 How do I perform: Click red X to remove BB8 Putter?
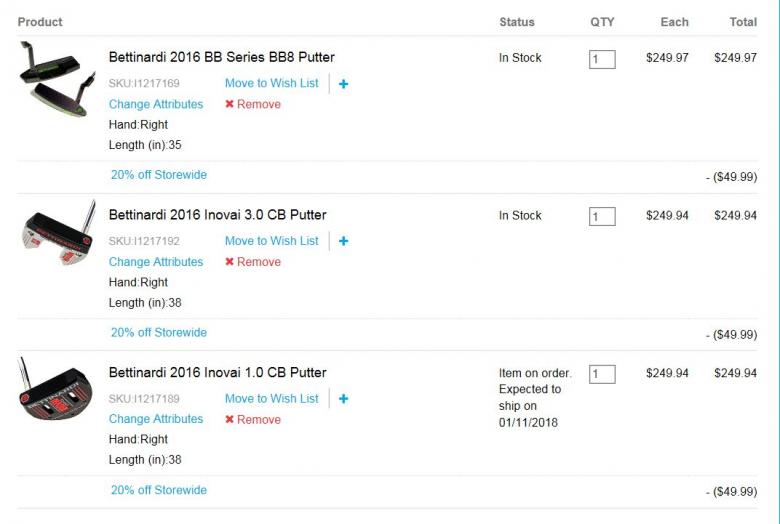click(x=230, y=104)
